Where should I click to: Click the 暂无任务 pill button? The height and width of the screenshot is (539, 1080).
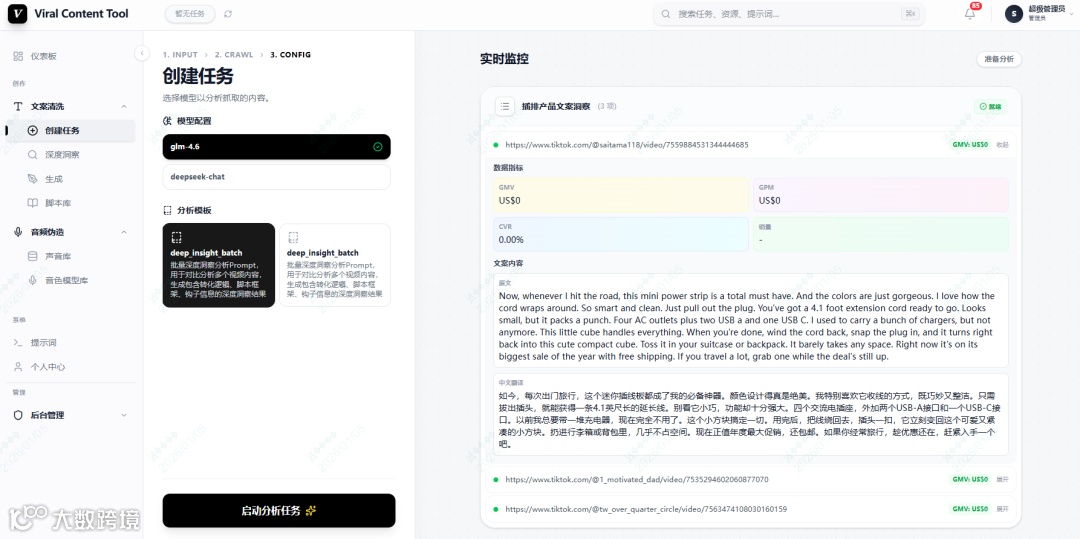point(190,14)
